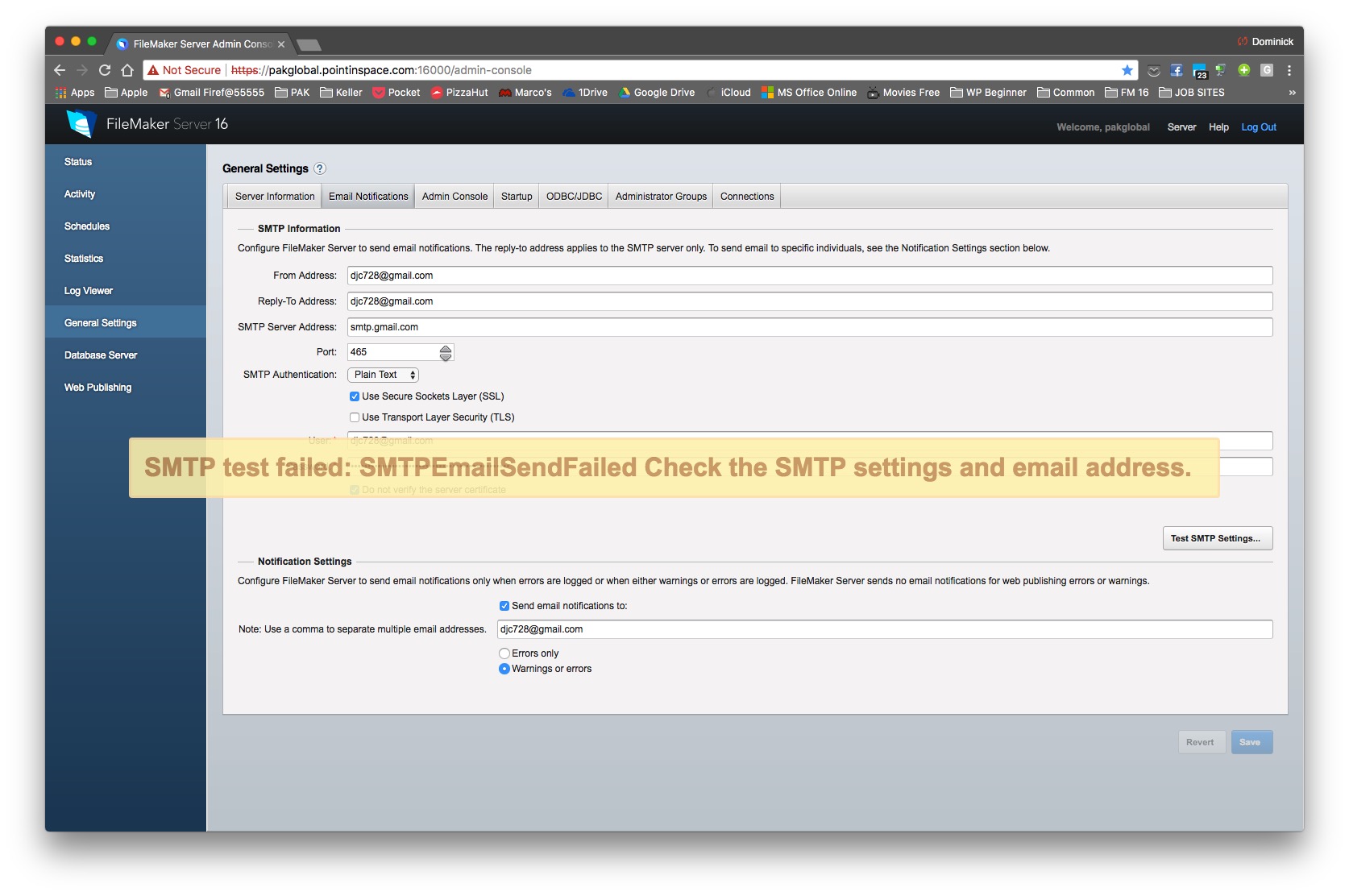Click into the From Address field
Viewport: 1349px width, 896px height.
(810, 276)
